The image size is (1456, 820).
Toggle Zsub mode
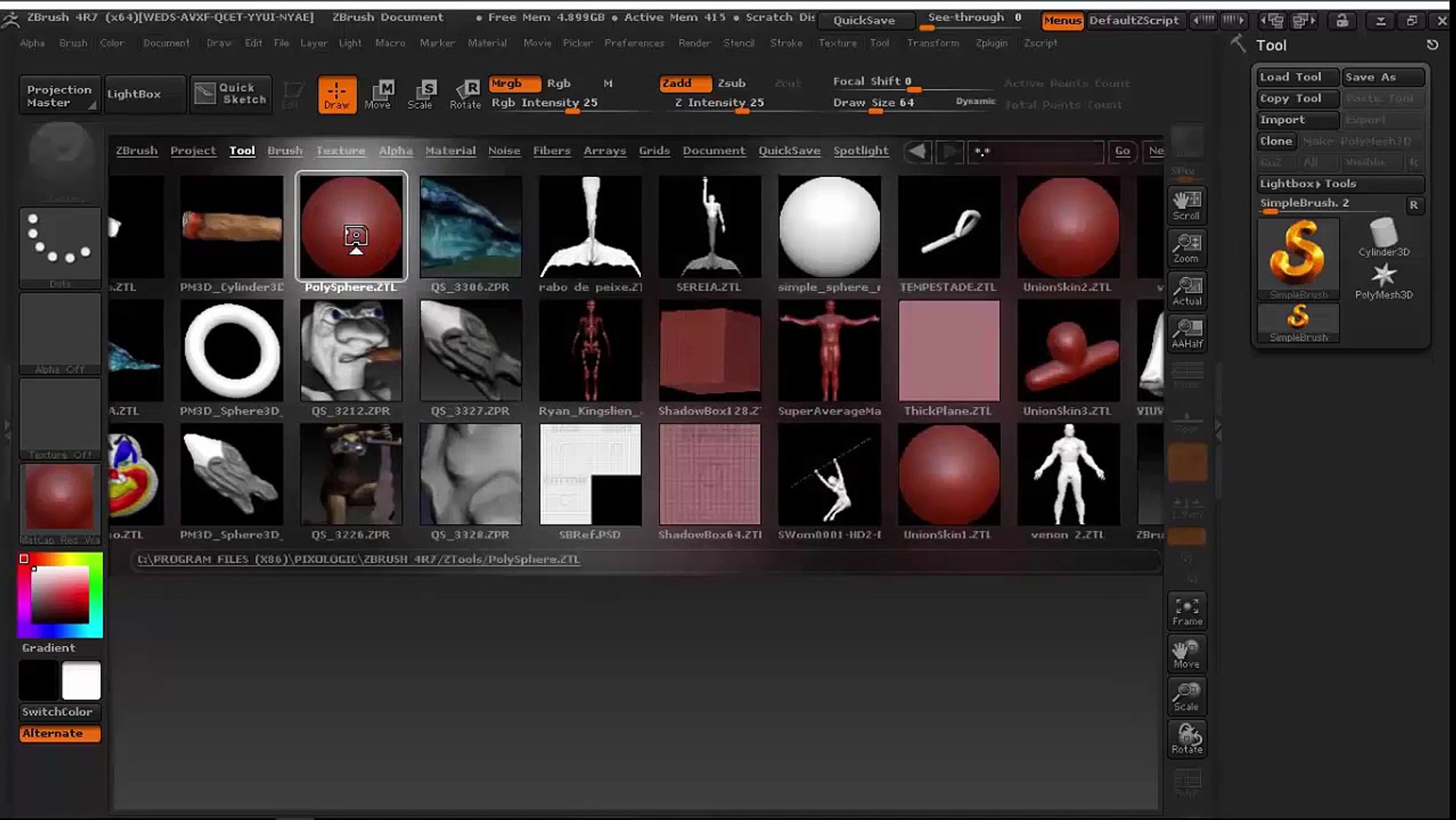(x=731, y=83)
